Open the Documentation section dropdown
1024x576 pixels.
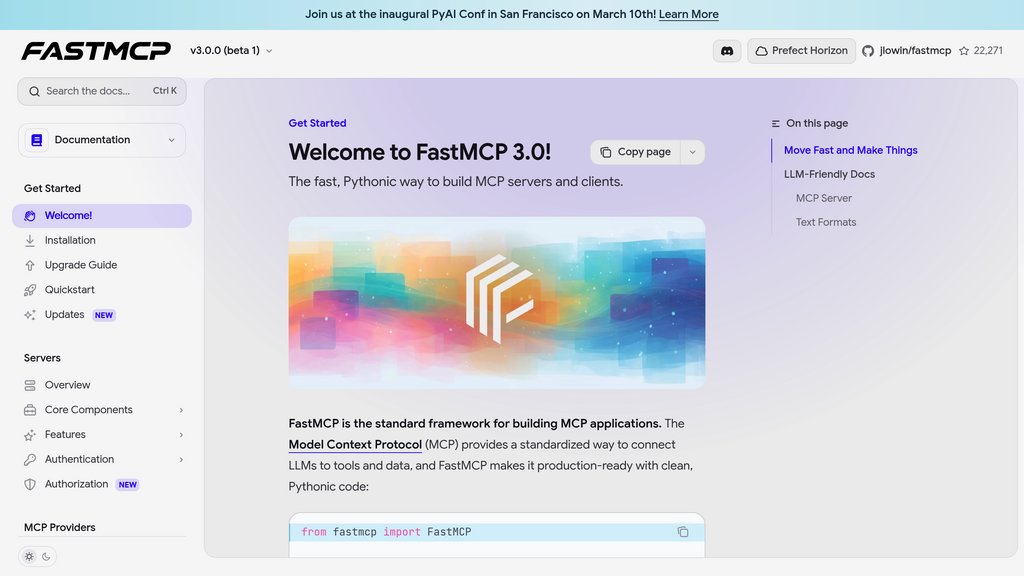click(101, 140)
